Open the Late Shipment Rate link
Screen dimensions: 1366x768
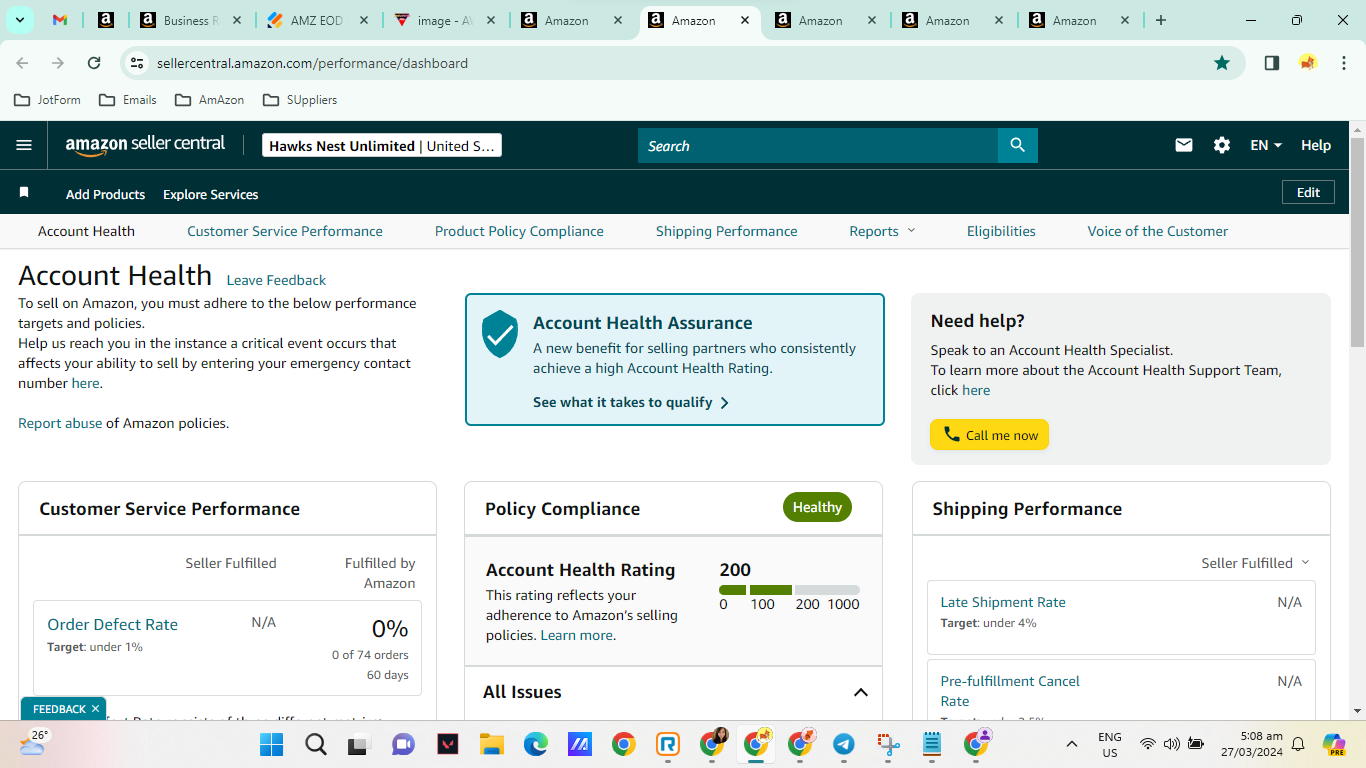pos(1003,602)
